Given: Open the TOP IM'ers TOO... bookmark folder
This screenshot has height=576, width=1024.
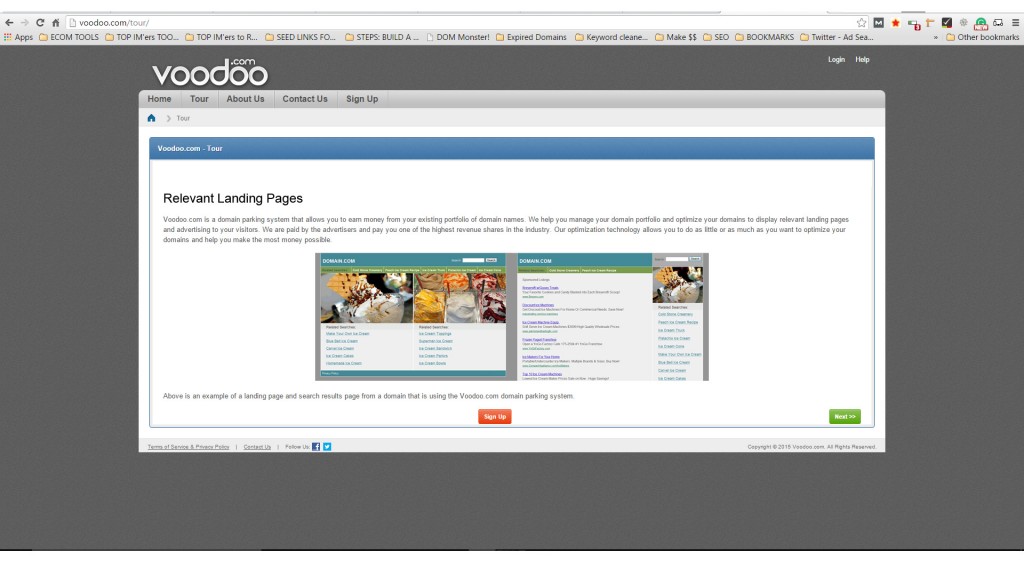Looking at the screenshot, I should [142, 37].
